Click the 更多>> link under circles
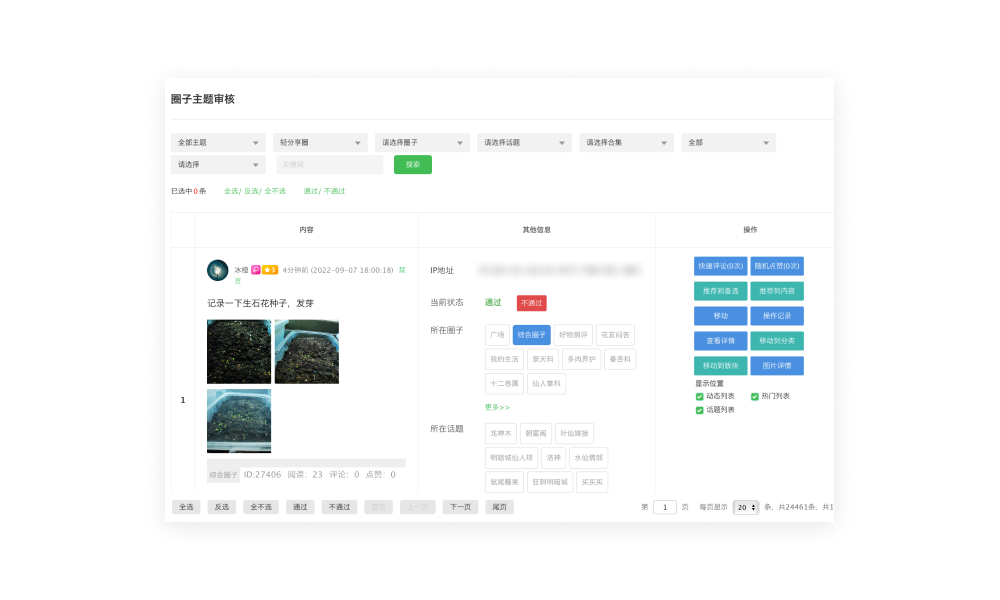The image size is (1000, 600). (497, 407)
